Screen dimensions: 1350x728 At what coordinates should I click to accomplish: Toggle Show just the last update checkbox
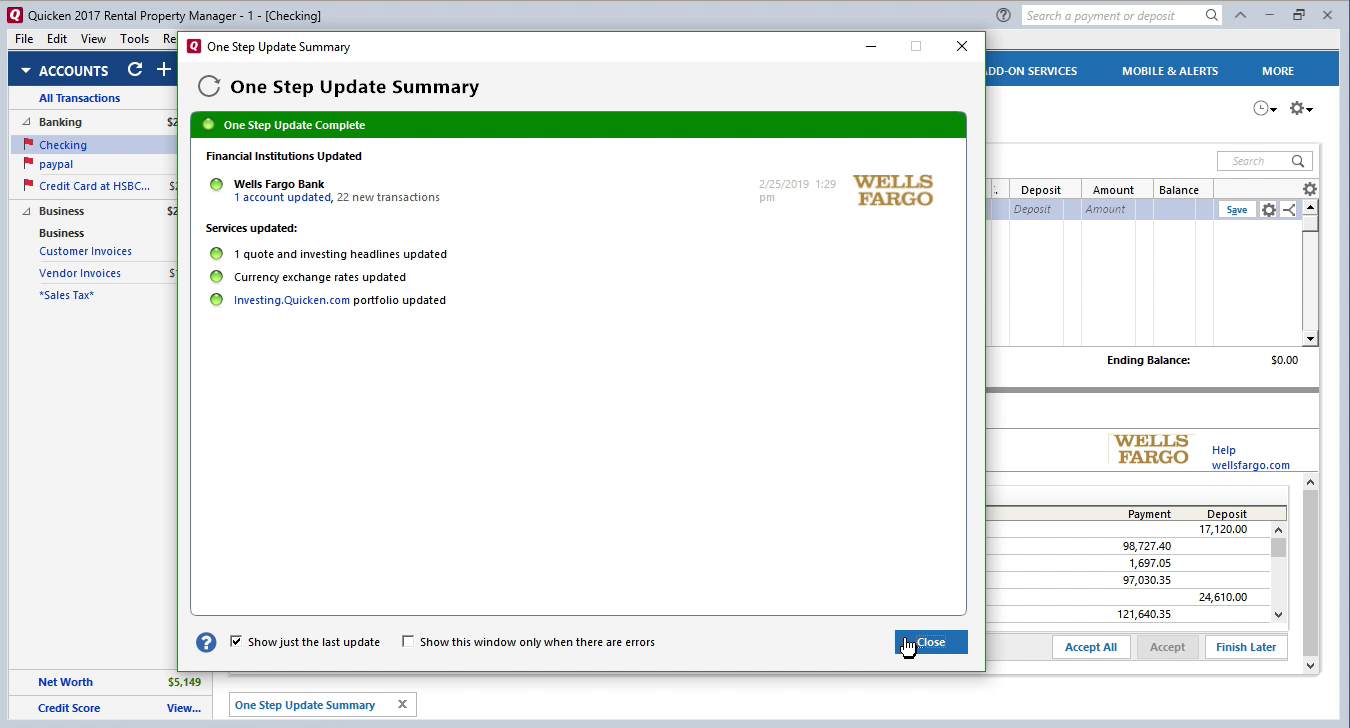click(236, 641)
